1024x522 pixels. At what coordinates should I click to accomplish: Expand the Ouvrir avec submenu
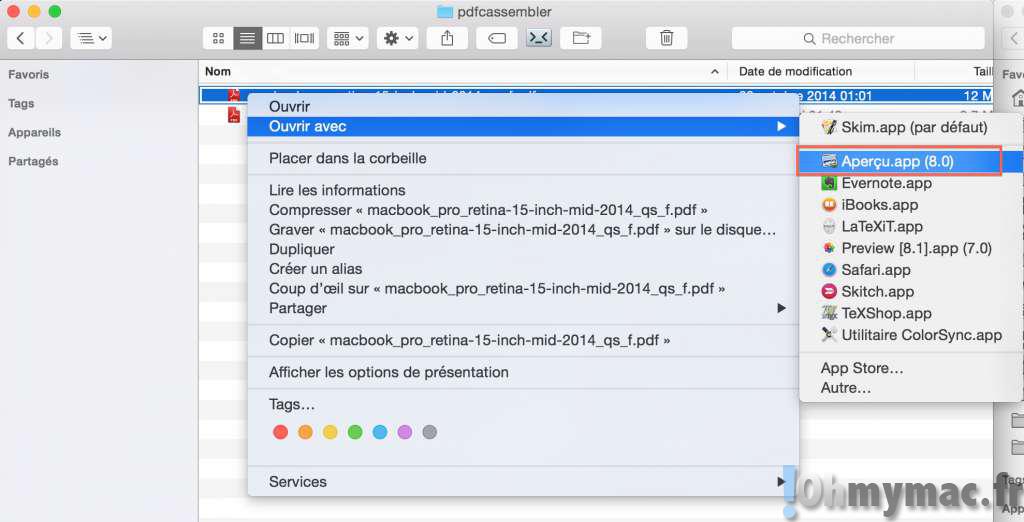click(523, 127)
